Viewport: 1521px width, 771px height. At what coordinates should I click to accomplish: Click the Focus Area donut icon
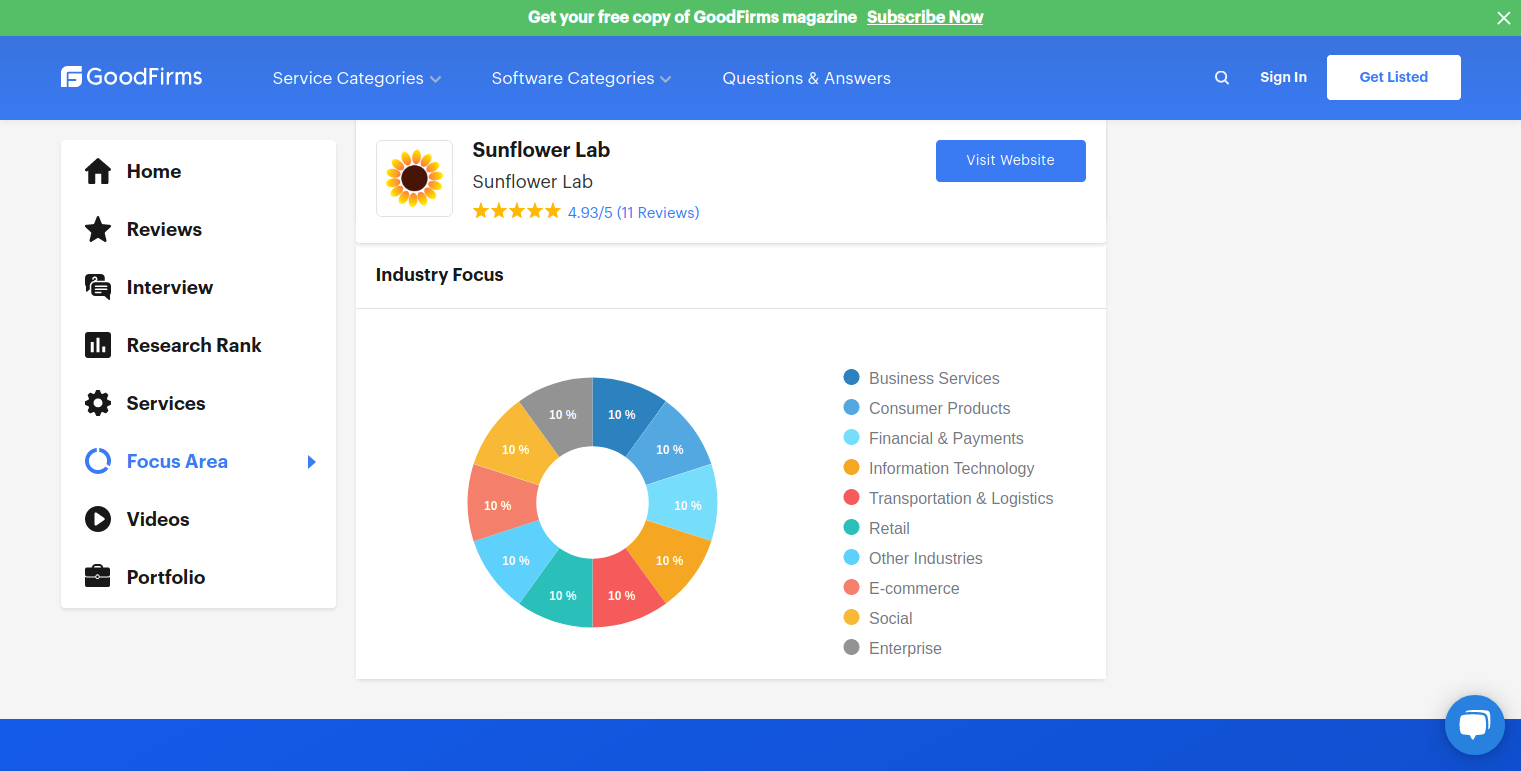pos(98,461)
